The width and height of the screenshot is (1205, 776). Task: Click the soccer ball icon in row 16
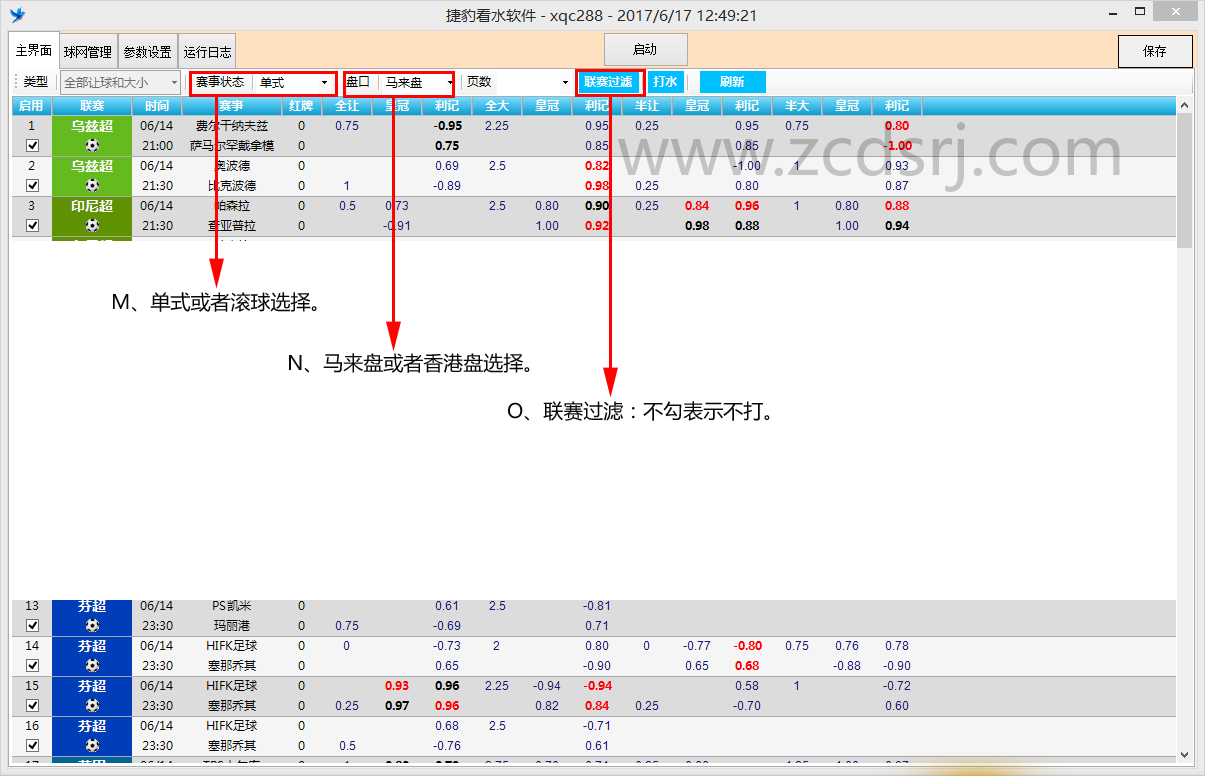(92, 745)
